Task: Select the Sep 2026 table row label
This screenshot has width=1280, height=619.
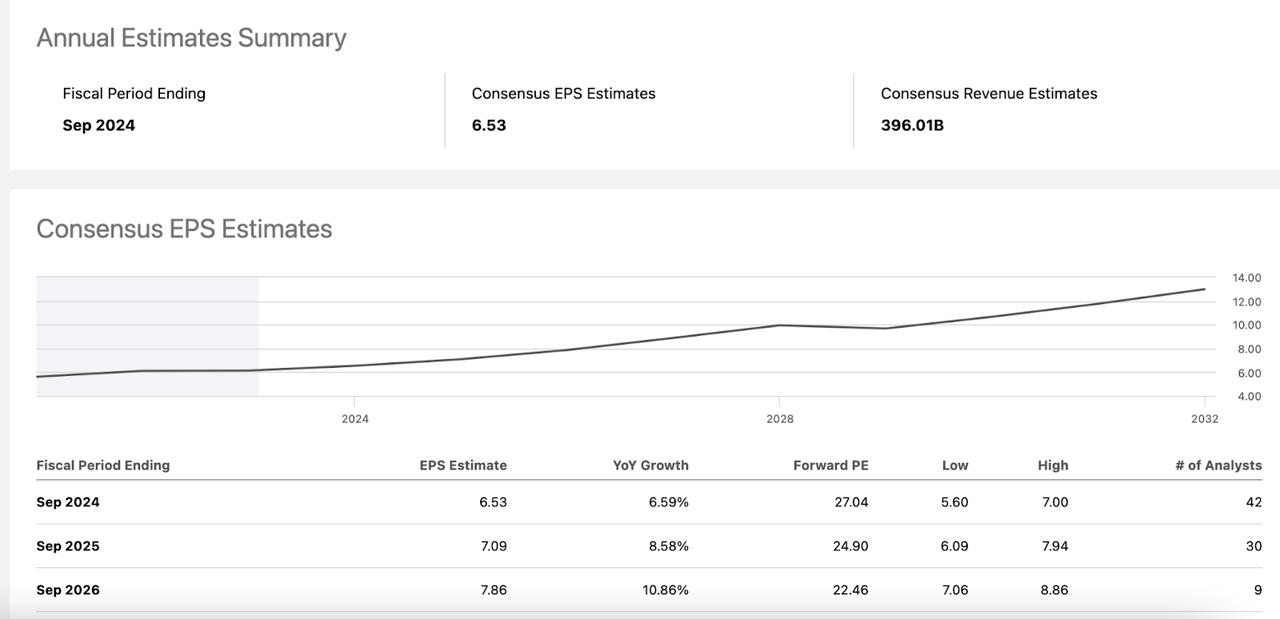Action: (x=68, y=590)
